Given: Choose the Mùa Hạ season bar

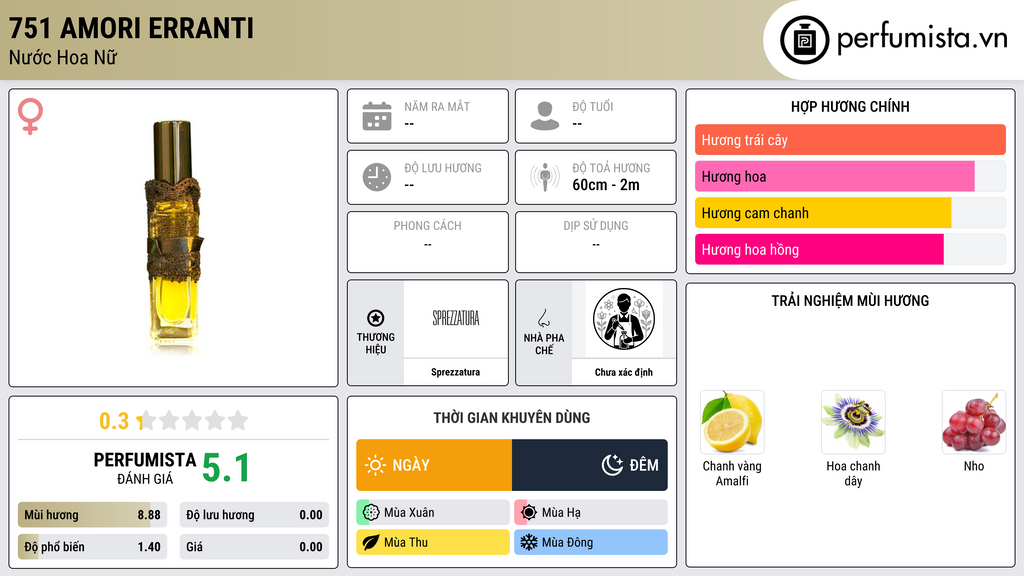Looking at the screenshot, I should tap(591, 513).
